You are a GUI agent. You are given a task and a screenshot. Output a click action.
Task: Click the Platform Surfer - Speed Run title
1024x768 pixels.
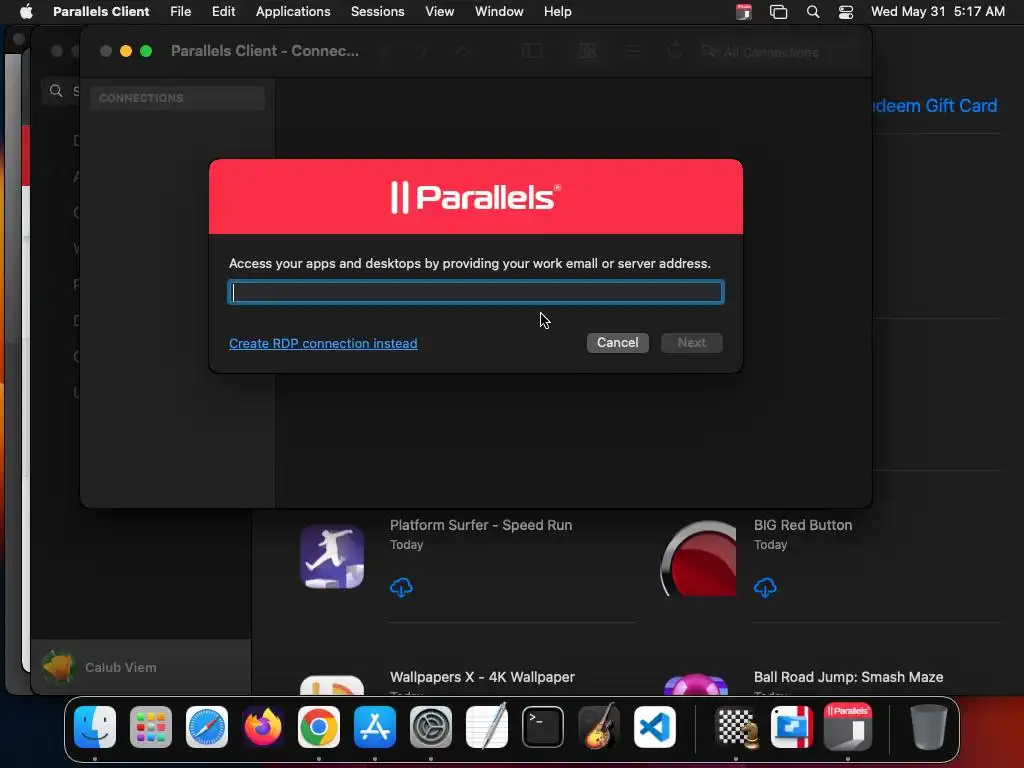(x=481, y=525)
